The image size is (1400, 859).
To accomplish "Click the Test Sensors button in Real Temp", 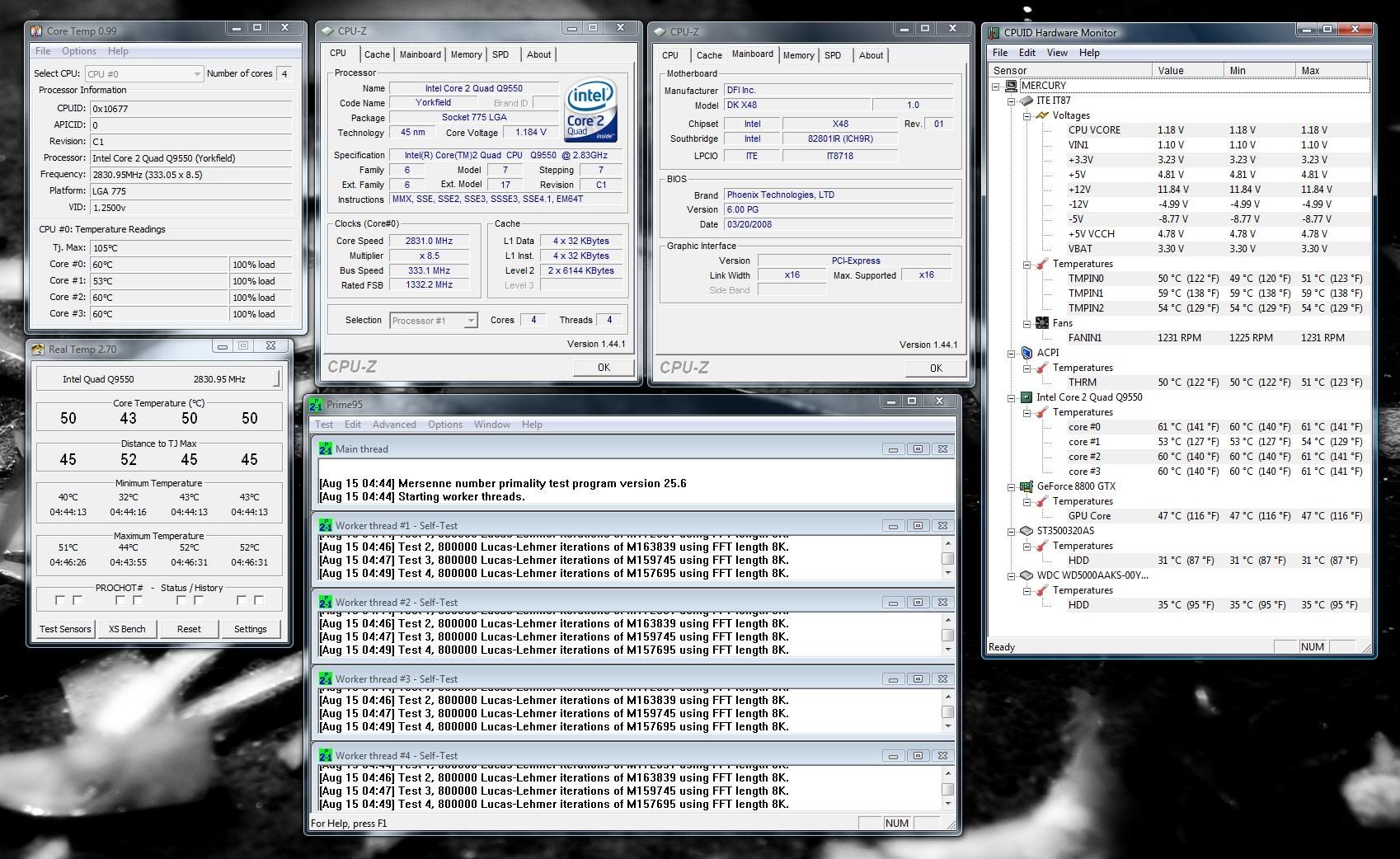I will point(65,629).
